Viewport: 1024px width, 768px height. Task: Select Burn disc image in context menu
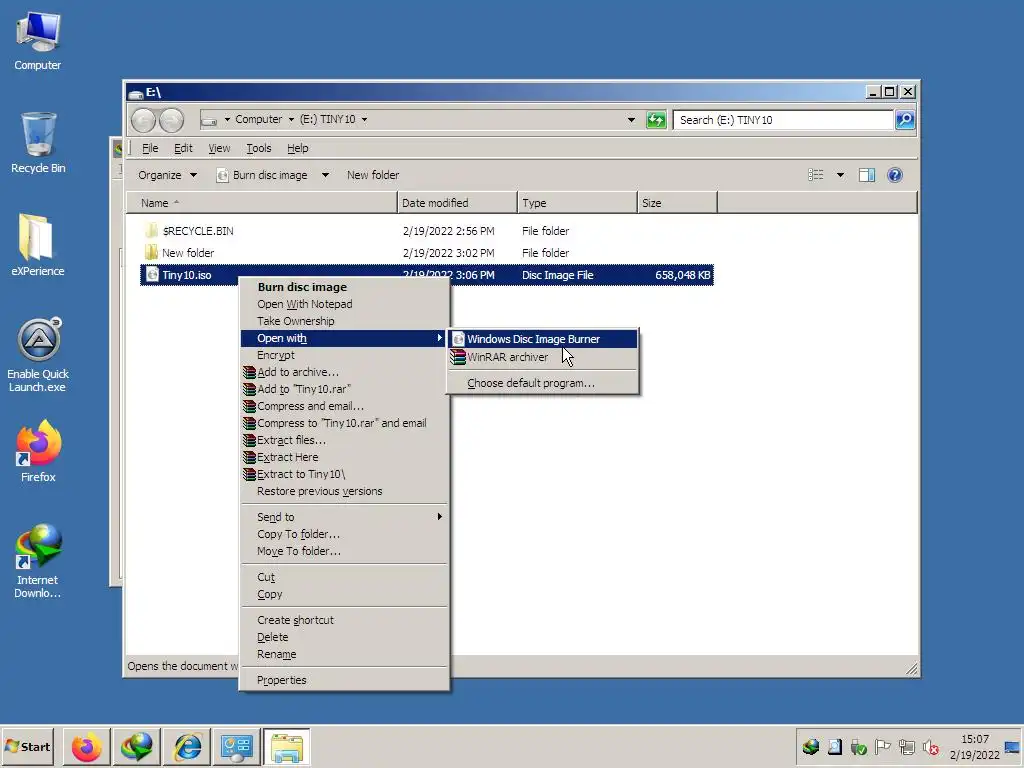point(344,287)
